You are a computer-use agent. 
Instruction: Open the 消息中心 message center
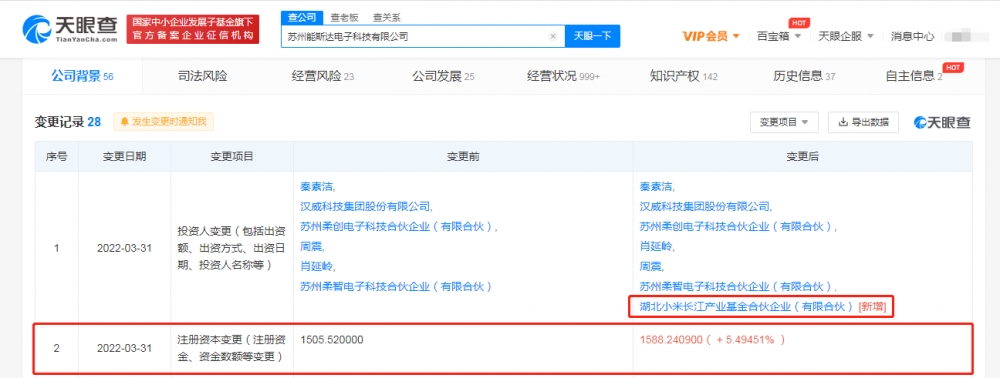(x=913, y=36)
